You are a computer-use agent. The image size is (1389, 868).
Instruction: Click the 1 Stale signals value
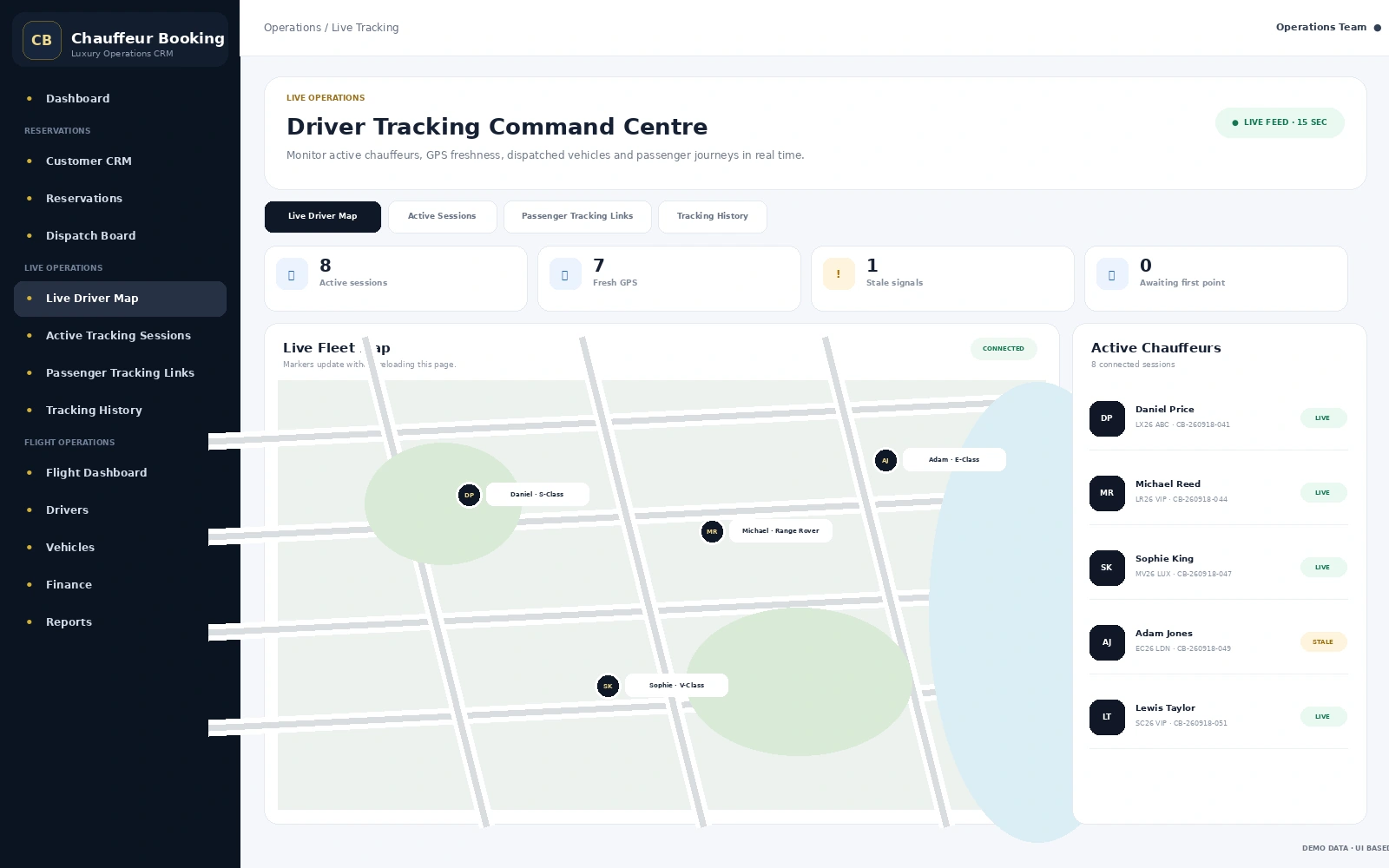(872, 266)
